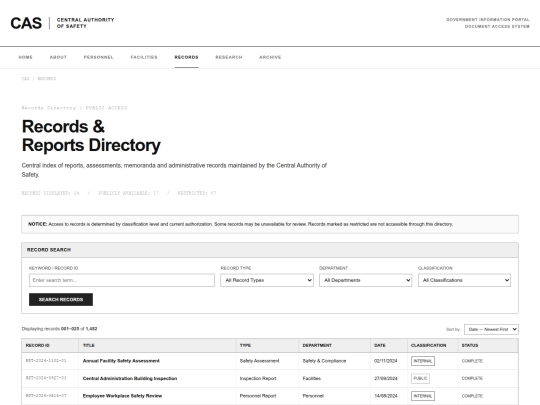The width and height of the screenshot is (540, 405).
Task: Click the CAS logo
Action: (x=26, y=23)
